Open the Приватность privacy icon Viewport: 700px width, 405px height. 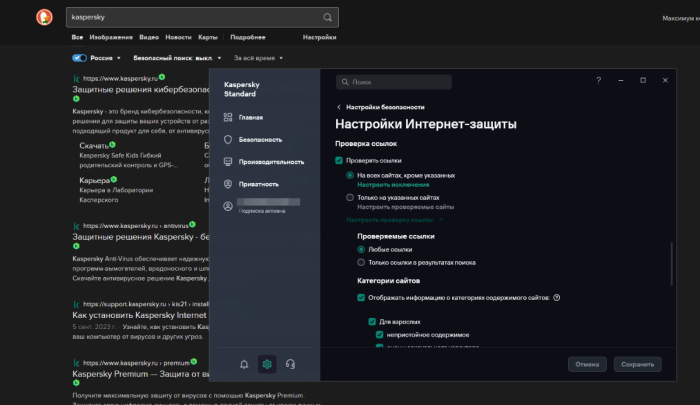click(228, 184)
